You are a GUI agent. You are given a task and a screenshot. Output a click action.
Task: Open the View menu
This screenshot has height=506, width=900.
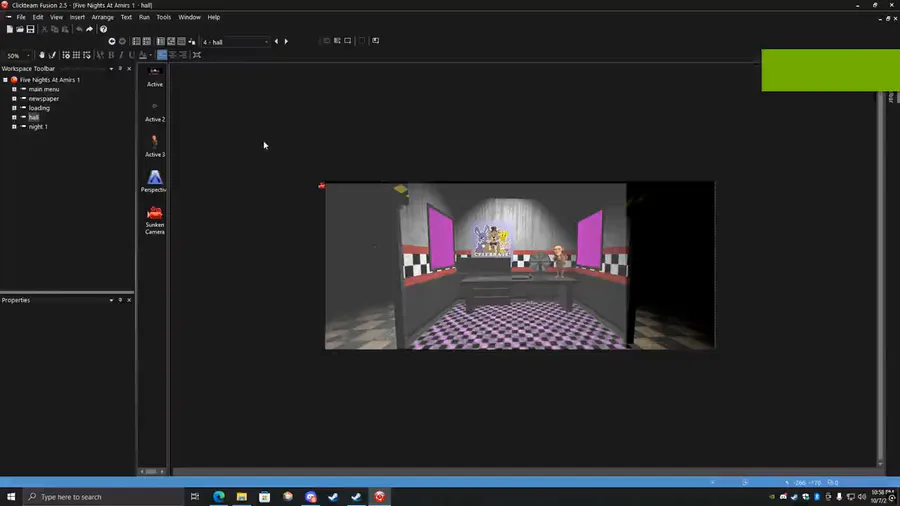pos(56,17)
